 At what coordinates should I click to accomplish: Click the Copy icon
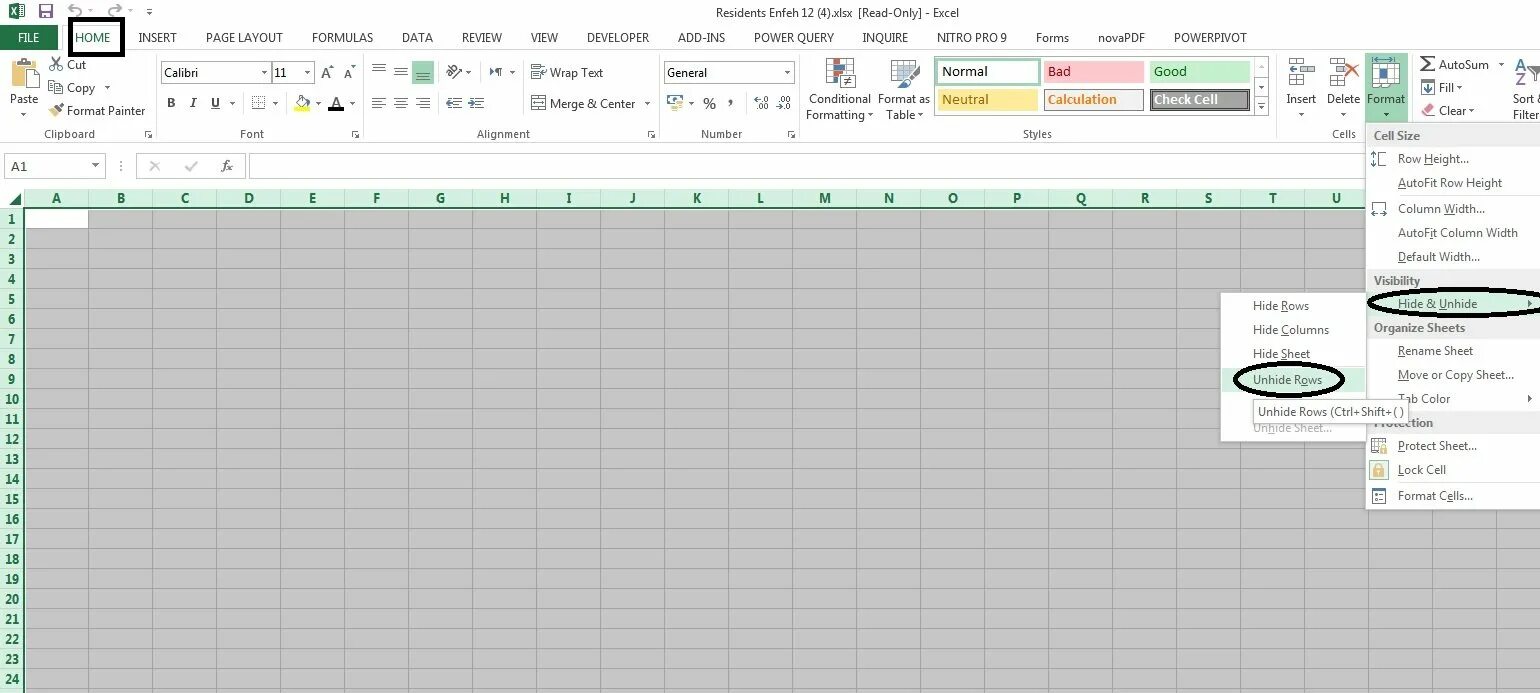(x=56, y=88)
